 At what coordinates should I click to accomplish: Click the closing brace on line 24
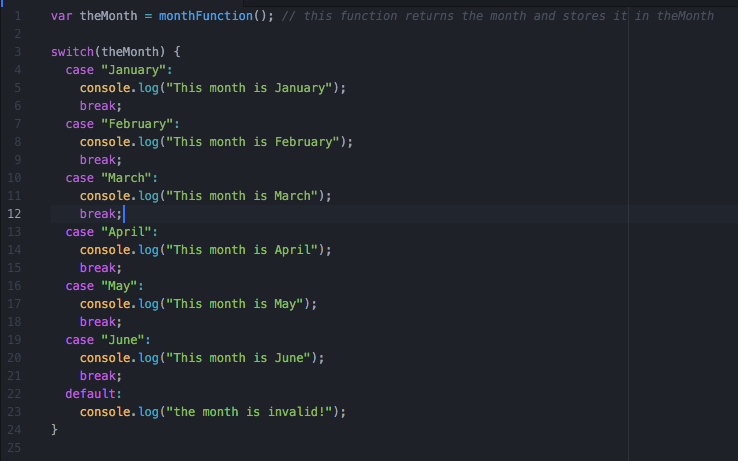click(54, 429)
